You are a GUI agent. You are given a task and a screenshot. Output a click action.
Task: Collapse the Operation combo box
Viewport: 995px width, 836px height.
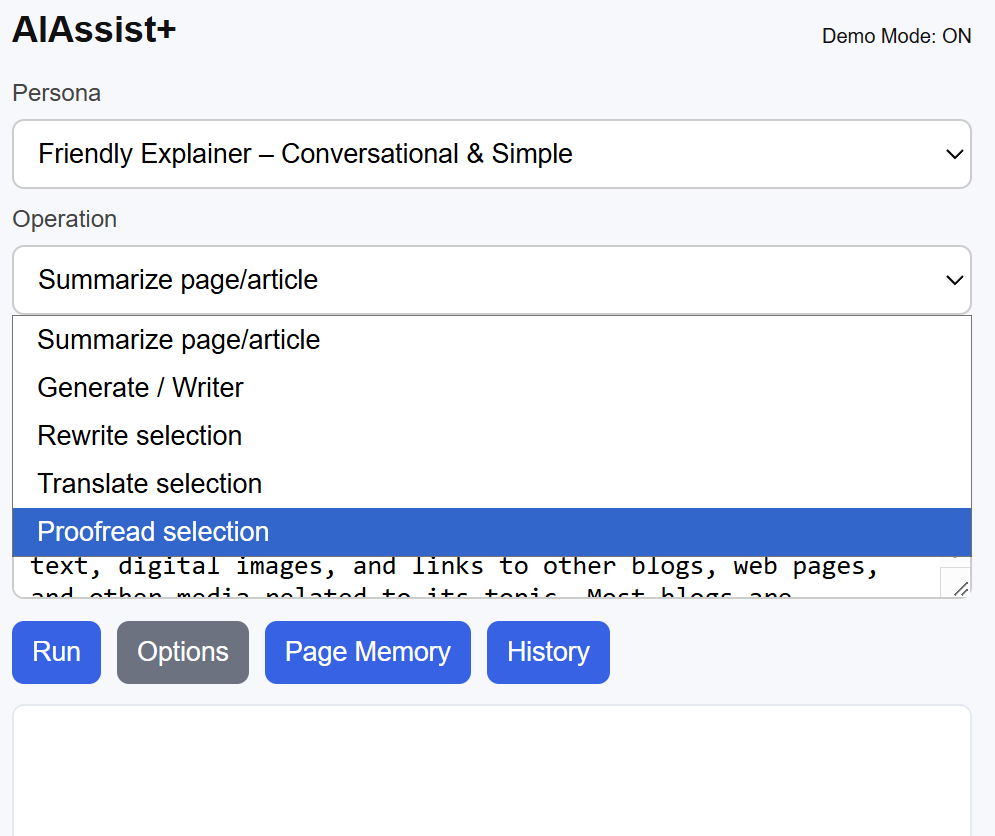(x=490, y=280)
